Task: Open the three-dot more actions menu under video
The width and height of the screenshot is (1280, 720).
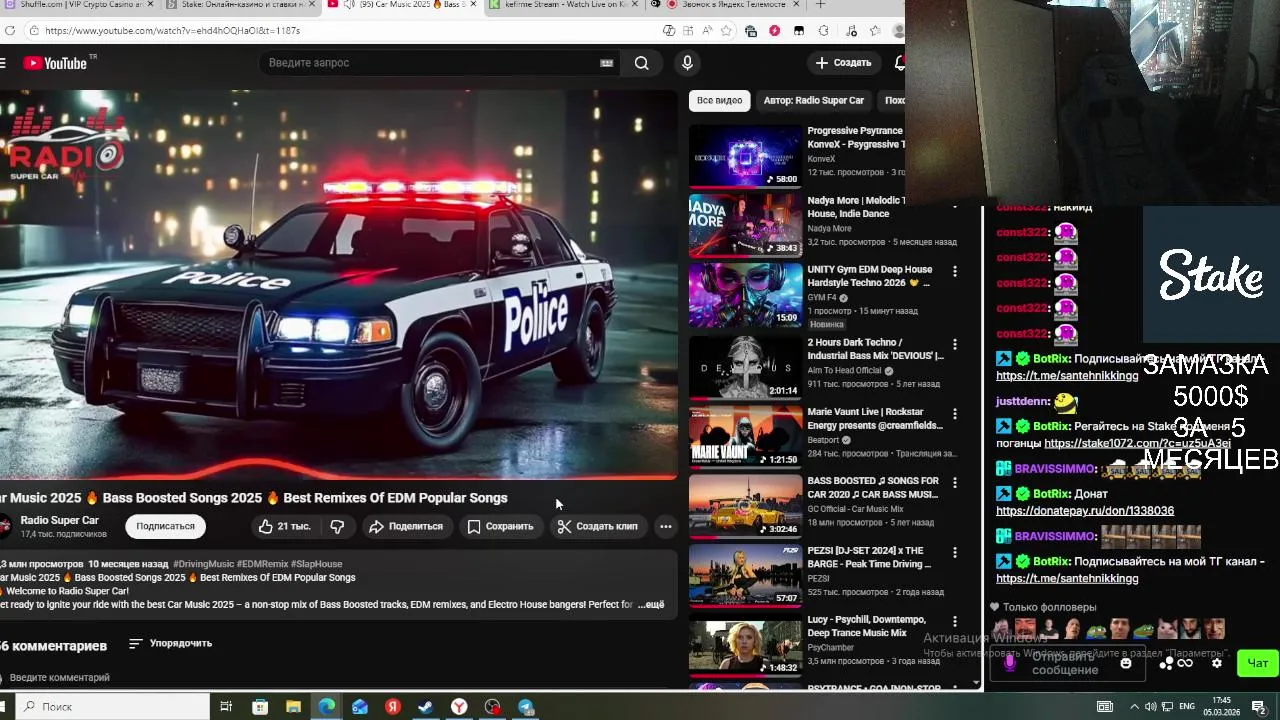Action: point(665,526)
